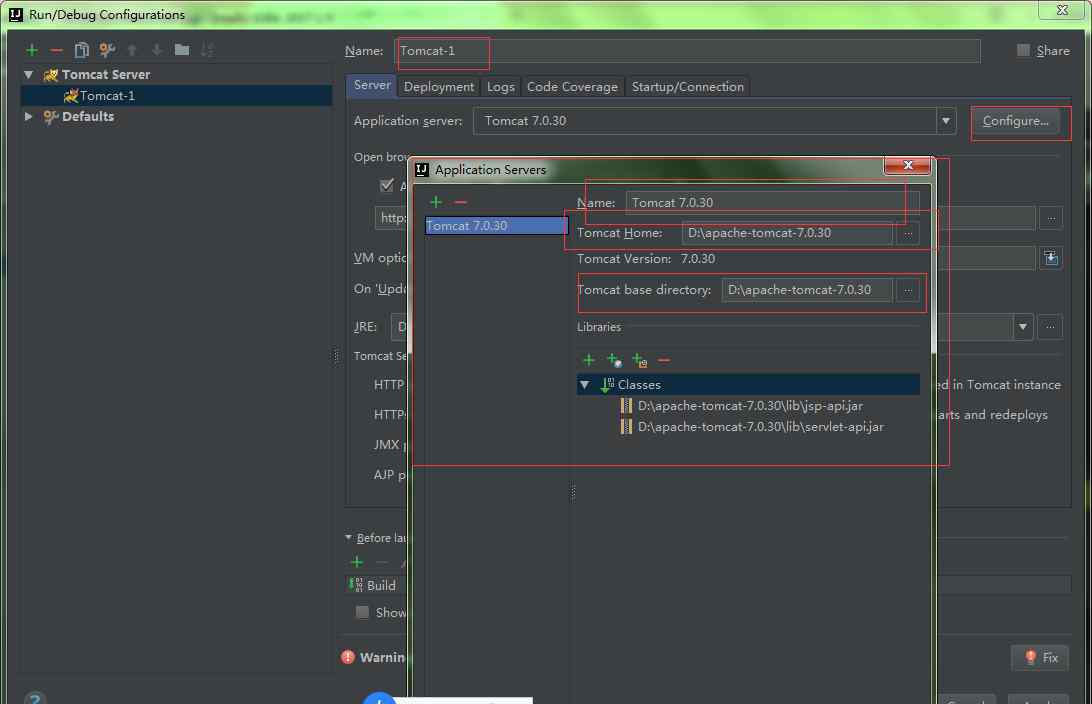Click the Build task icon in Before launch
Viewport: 1092px width, 704px height.
point(356,585)
